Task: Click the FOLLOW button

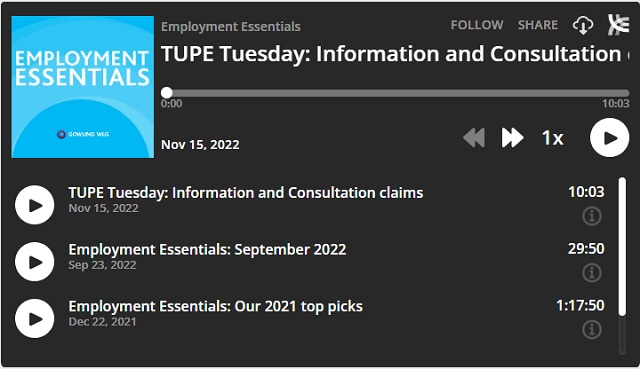Action: (477, 25)
